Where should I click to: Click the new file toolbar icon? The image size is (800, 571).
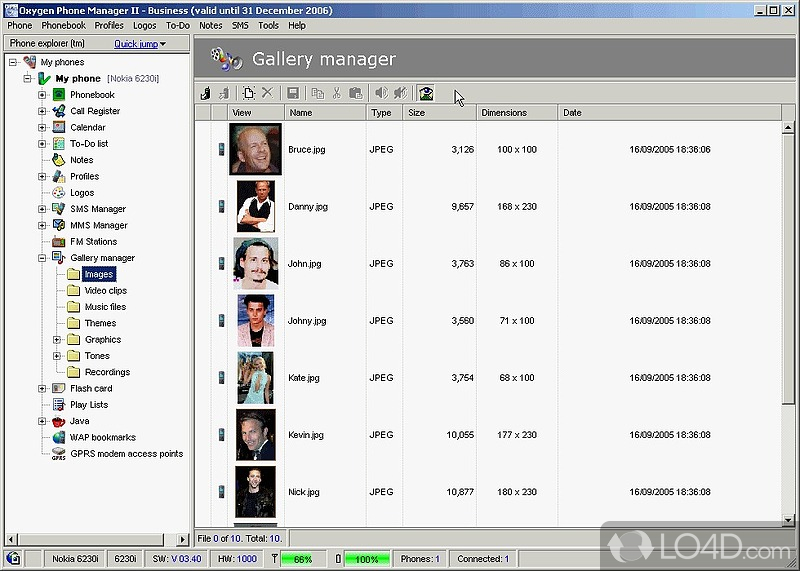pos(249,93)
